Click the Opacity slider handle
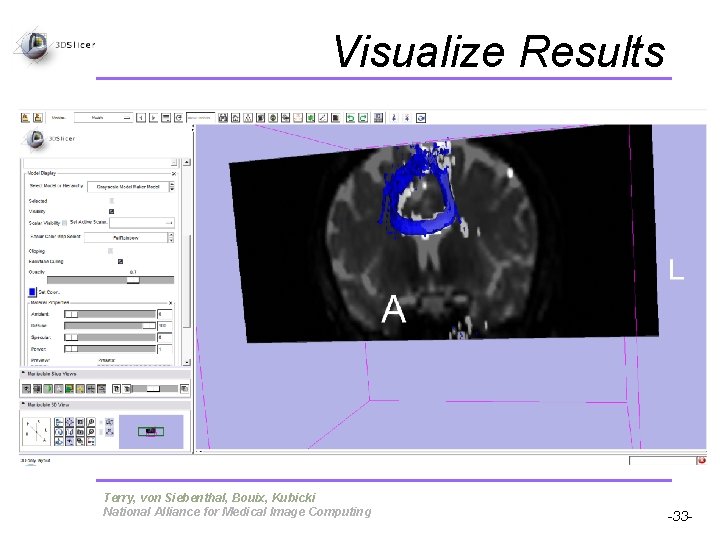The height and width of the screenshot is (540, 720). point(133,280)
